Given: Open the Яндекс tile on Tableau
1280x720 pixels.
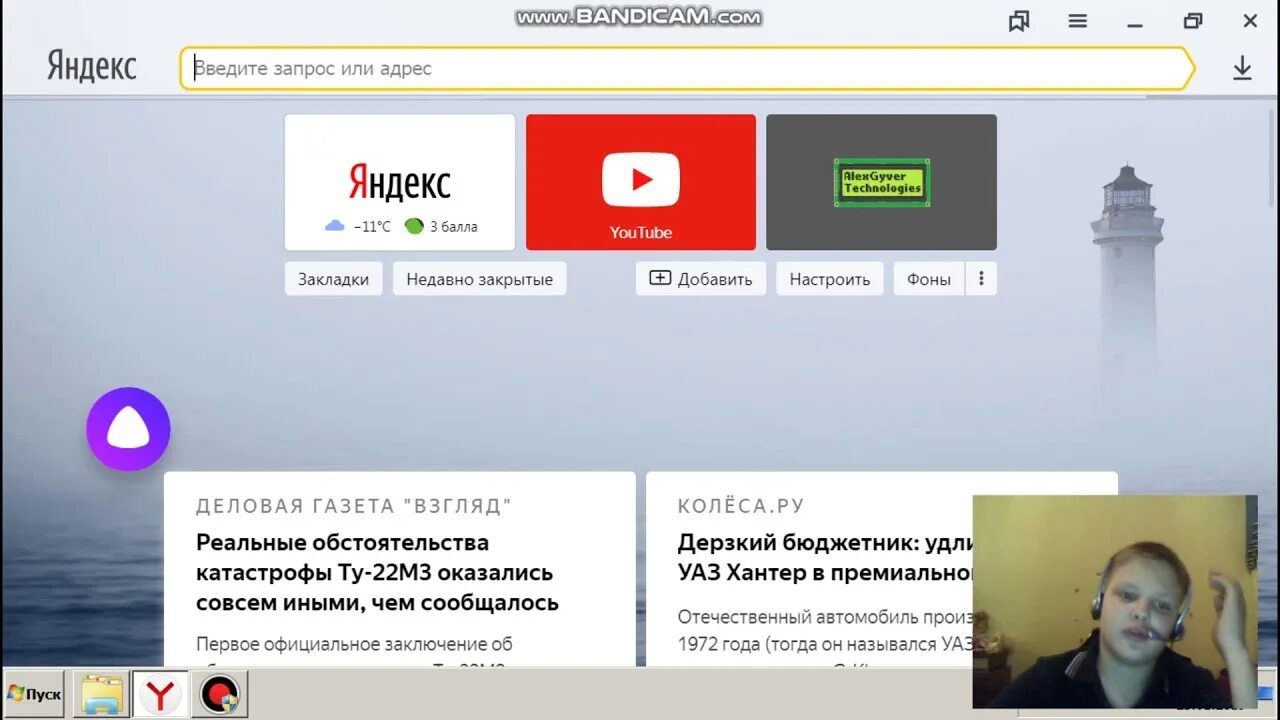Looking at the screenshot, I should point(400,182).
